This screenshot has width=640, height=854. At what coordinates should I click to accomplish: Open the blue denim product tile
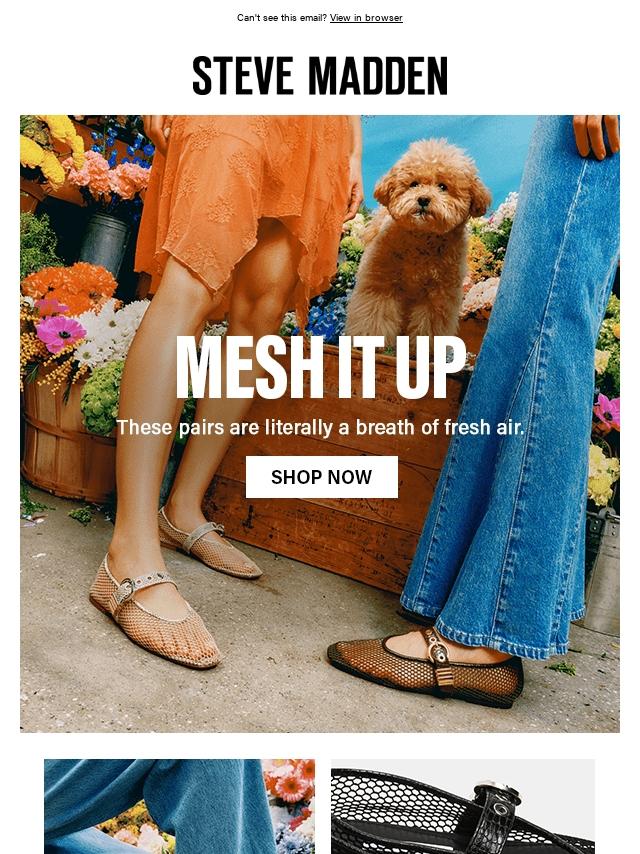[179, 807]
